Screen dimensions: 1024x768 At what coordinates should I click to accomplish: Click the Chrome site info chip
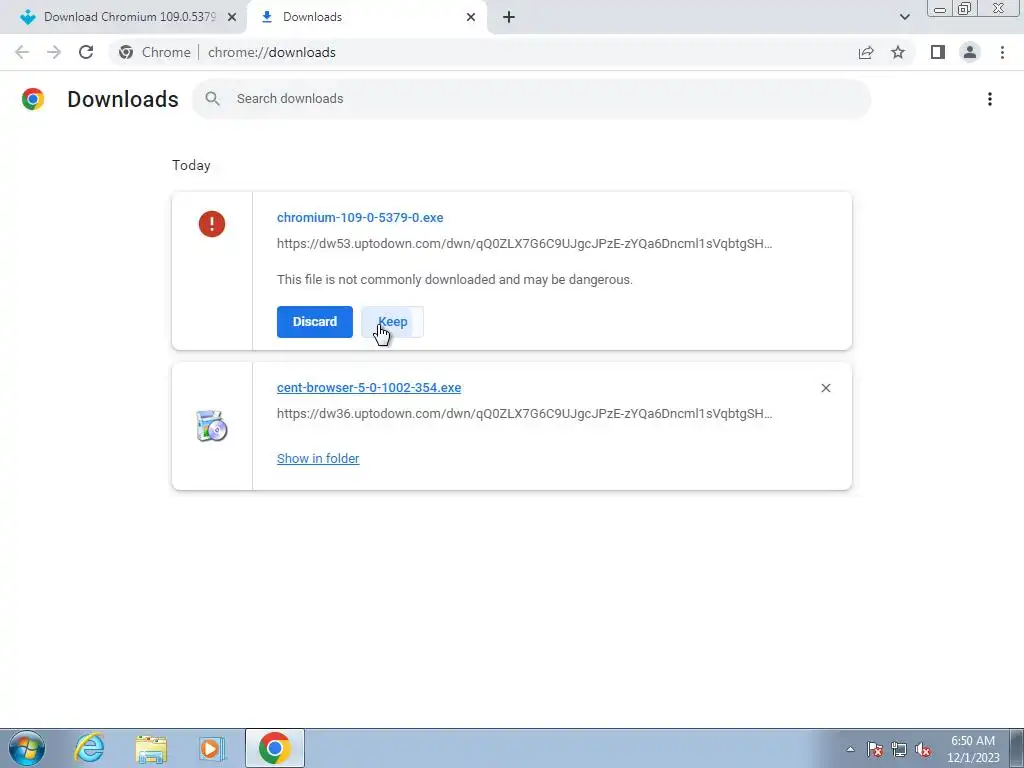(x=155, y=52)
